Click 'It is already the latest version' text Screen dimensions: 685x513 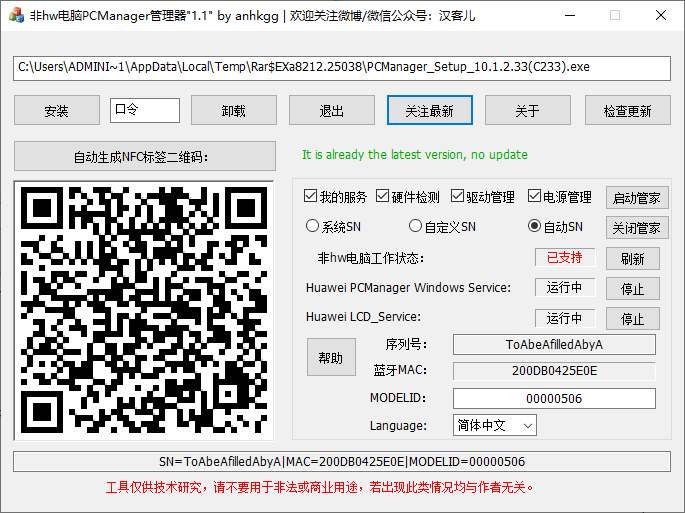tap(415, 155)
